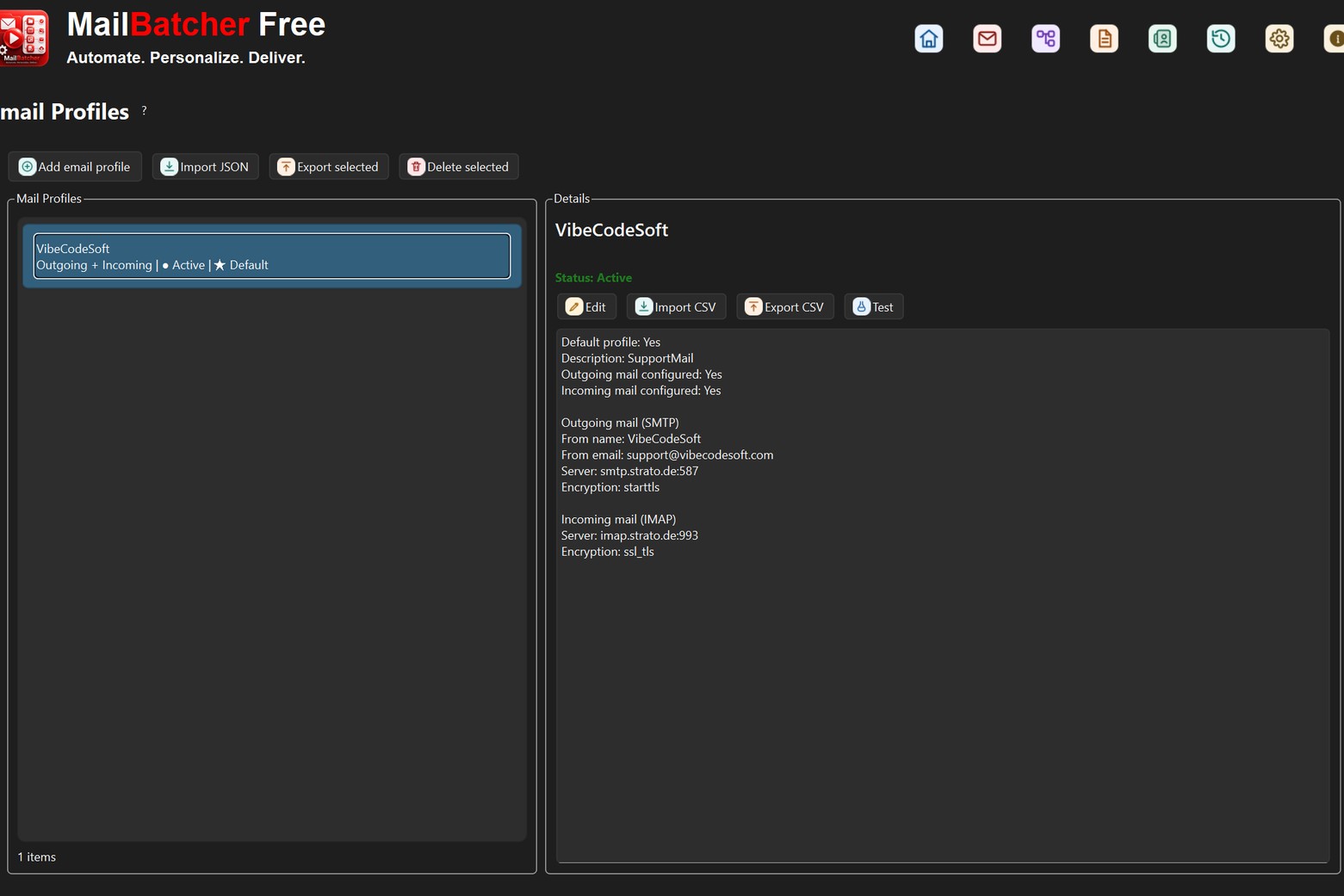Image resolution: width=1344 pixels, height=896 pixels.
Task: Select the VibeCodeSoft profile list row
Action: (272, 256)
